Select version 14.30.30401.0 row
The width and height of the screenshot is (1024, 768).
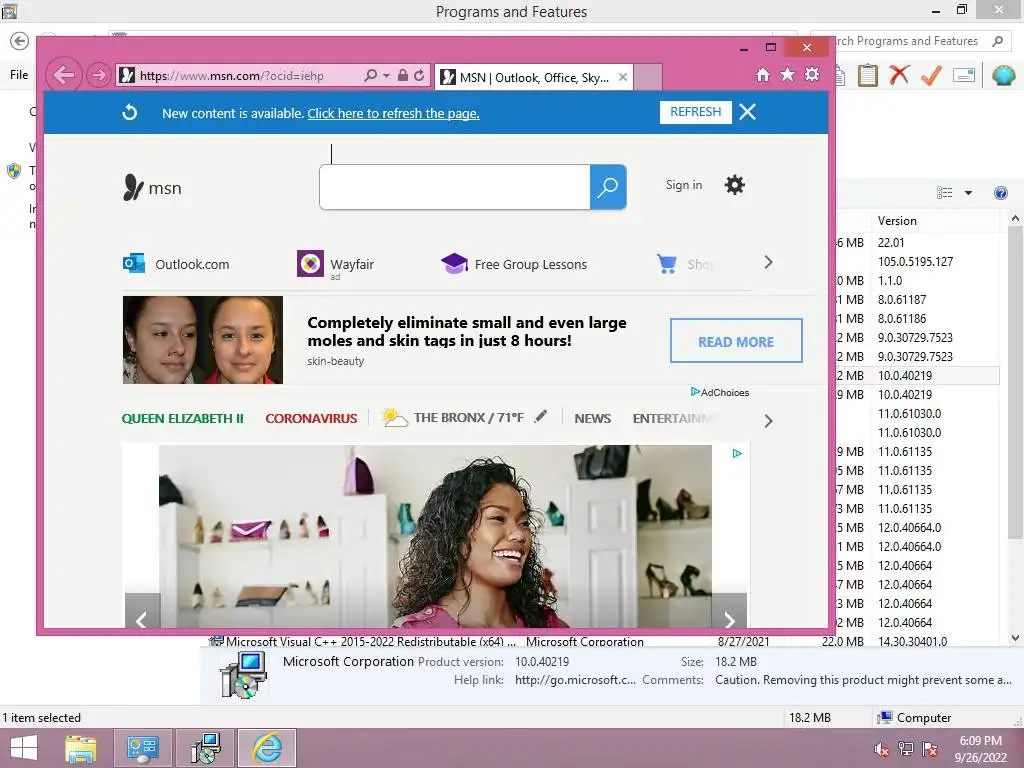[x=912, y=641]
